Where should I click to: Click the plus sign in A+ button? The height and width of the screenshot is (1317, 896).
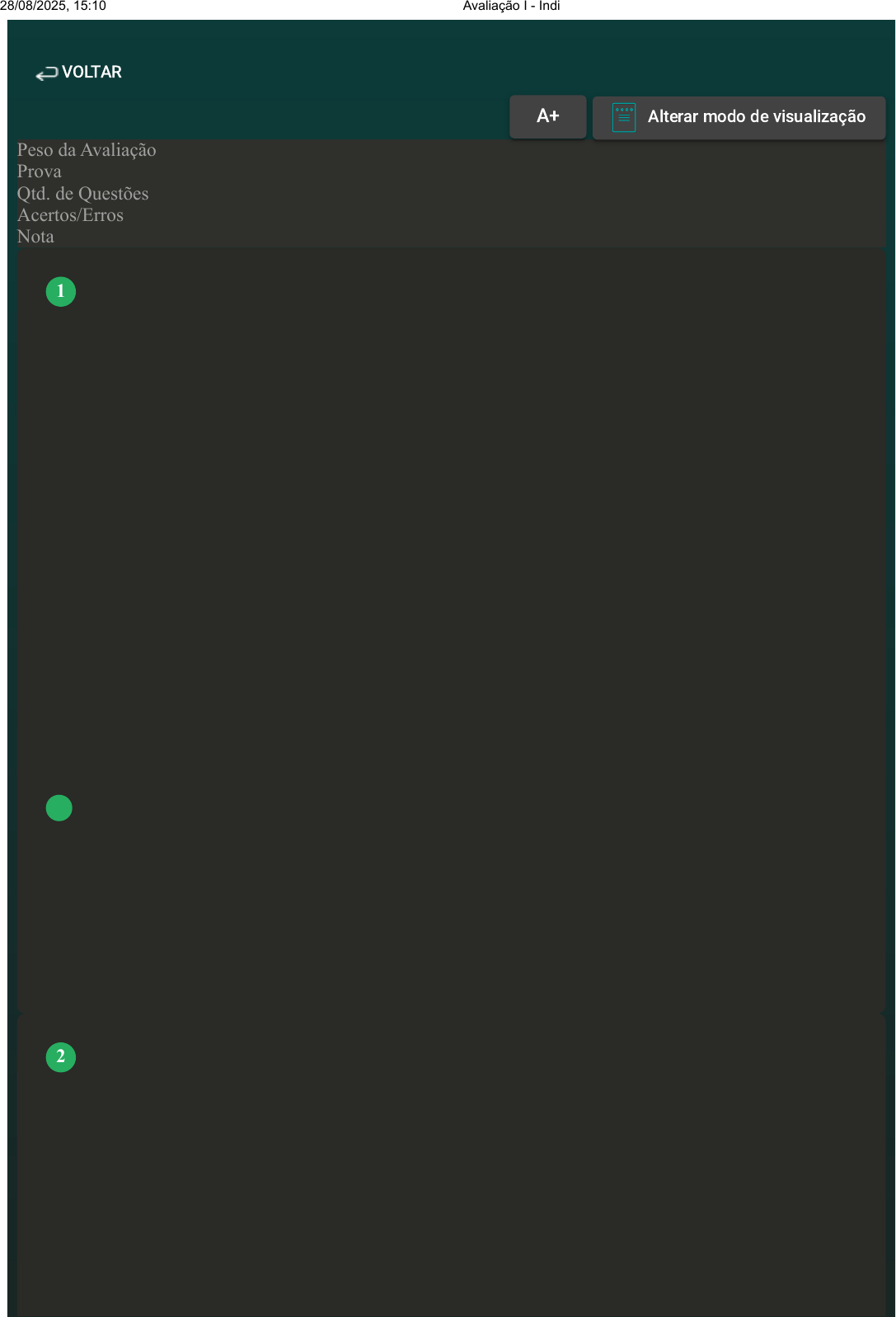[x=554, y=116]
